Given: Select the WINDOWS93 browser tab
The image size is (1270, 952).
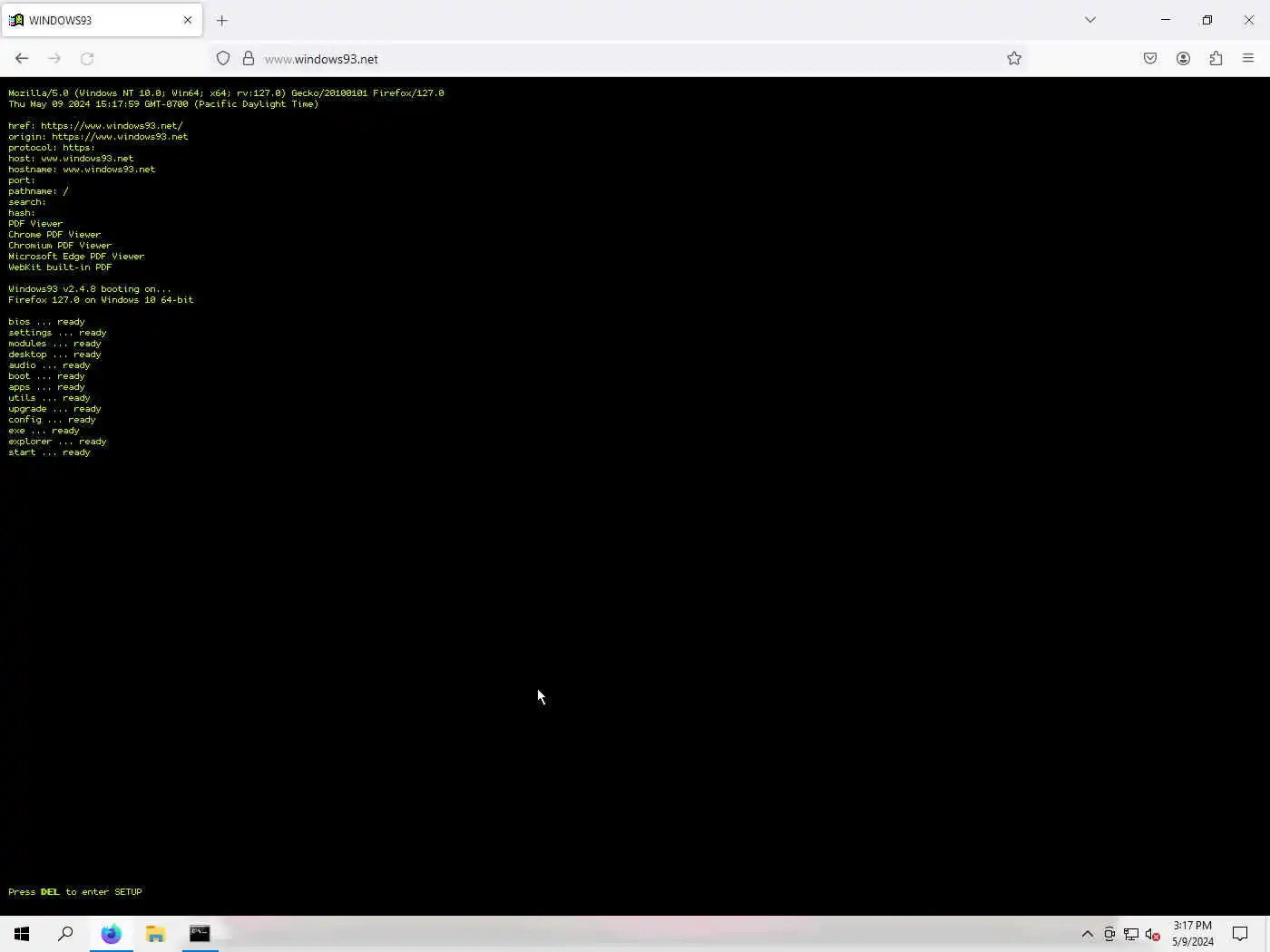Looking at the screenshot, I should [102, 20].
